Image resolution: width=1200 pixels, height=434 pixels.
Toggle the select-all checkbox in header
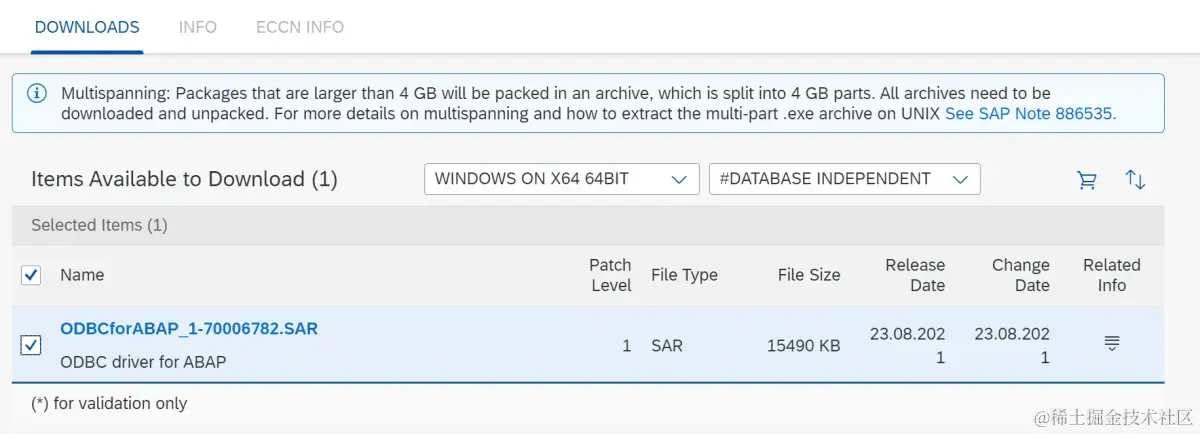(x=31, y=275)
